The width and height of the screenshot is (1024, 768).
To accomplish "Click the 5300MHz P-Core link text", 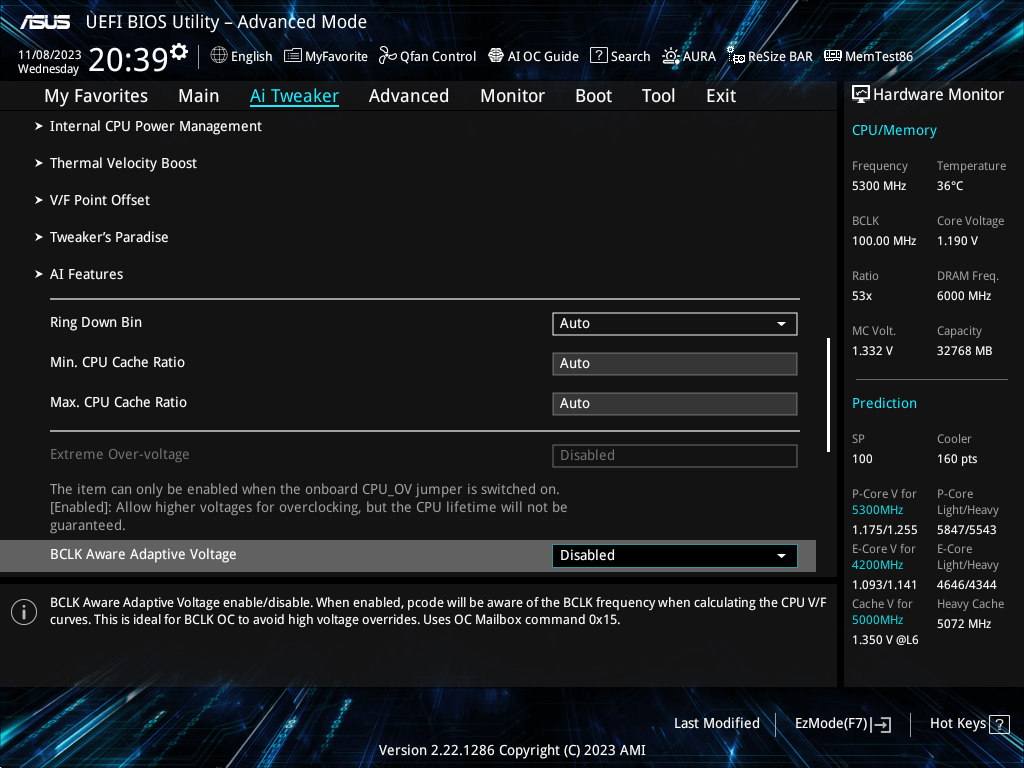I will click(878, 510).
